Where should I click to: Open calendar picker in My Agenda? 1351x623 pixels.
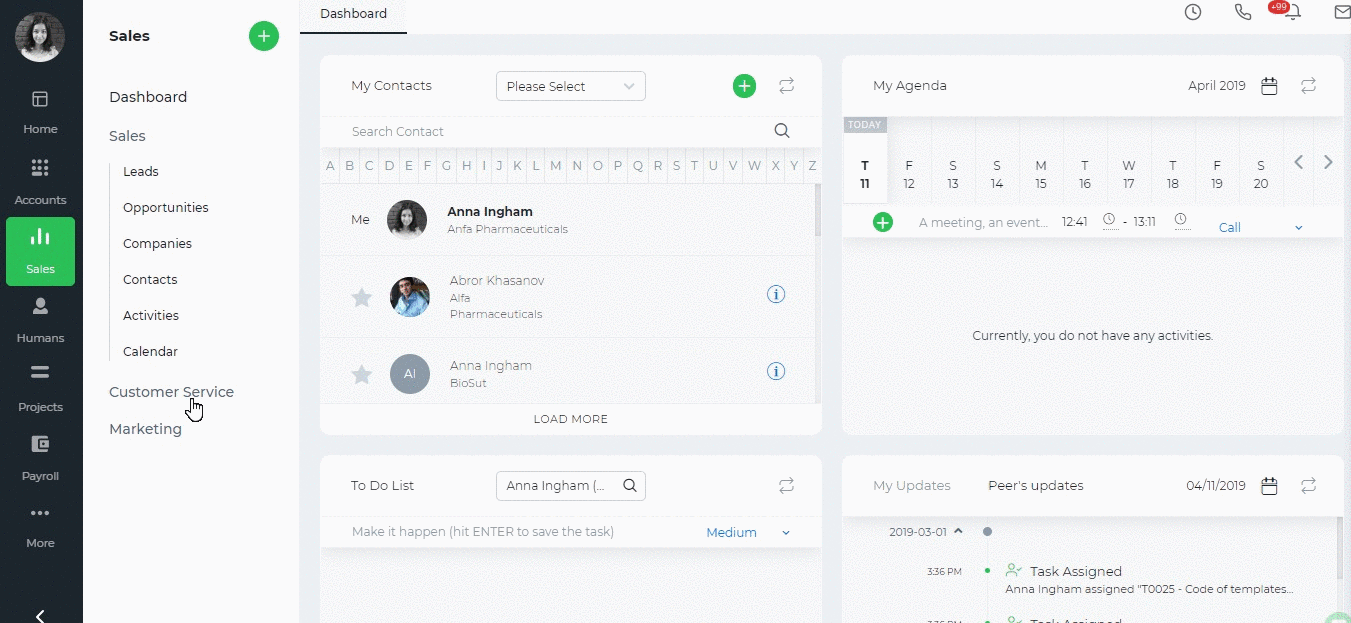tap(1269, 86)
